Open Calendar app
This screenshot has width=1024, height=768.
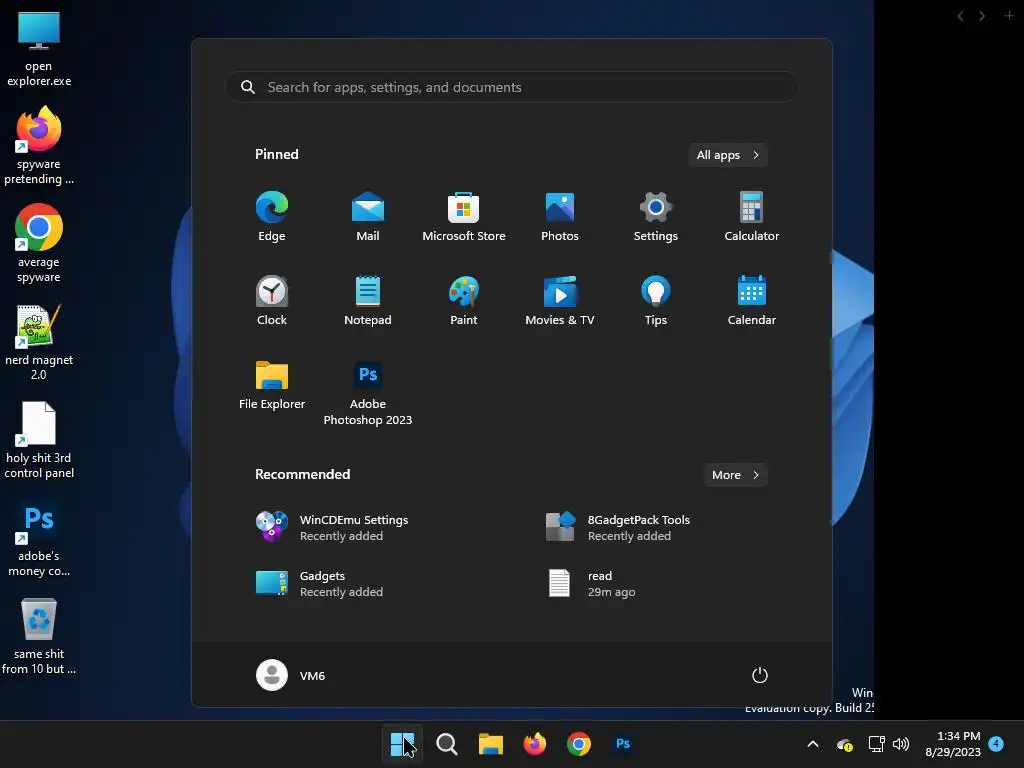click(752, 300)
